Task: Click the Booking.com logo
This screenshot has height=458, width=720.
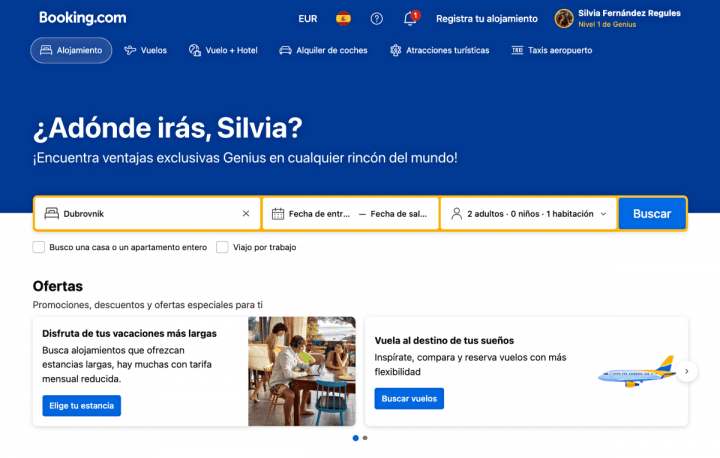Action: tap(83, 18)
